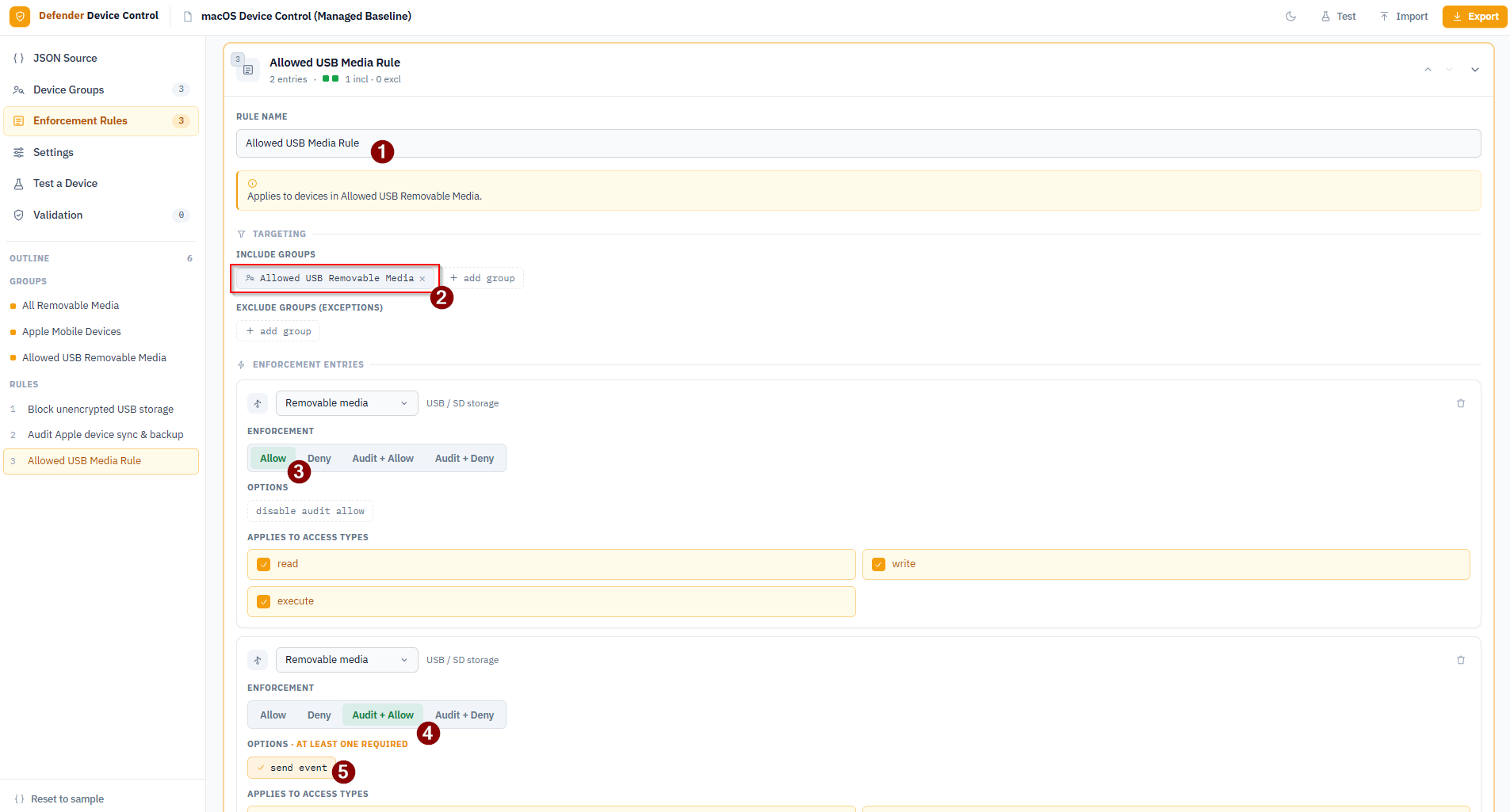Open Settings in the sidebar
1510x812 pixels.
point(101,152)
